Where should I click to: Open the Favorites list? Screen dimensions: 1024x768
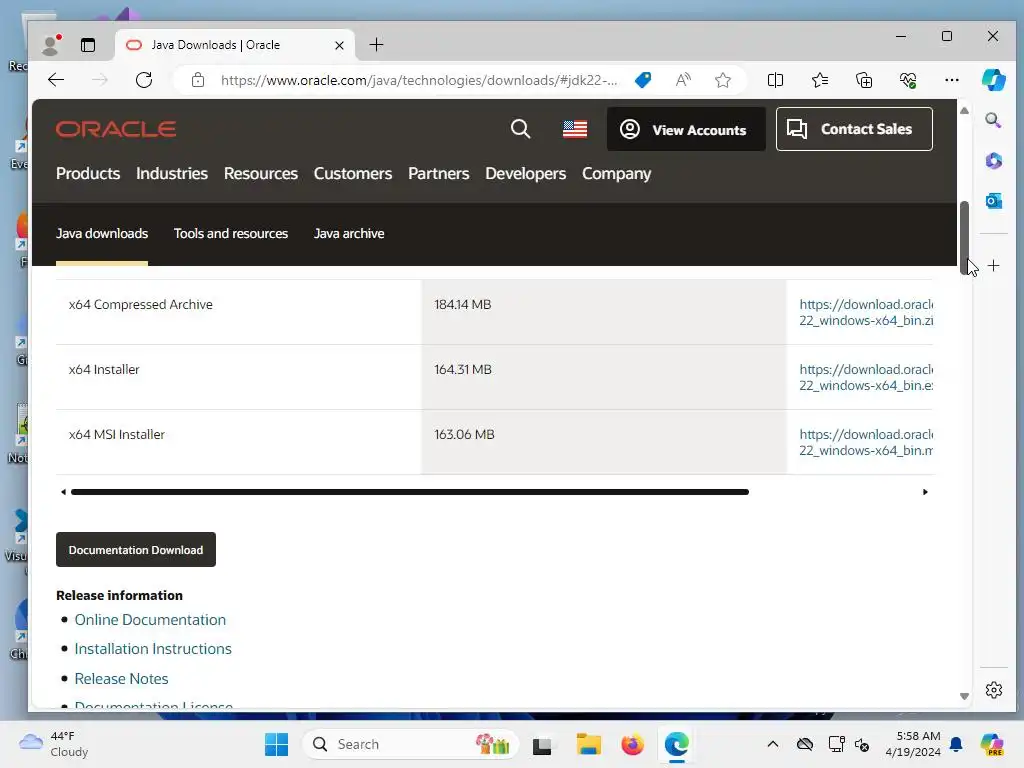(x=820, y=80)
